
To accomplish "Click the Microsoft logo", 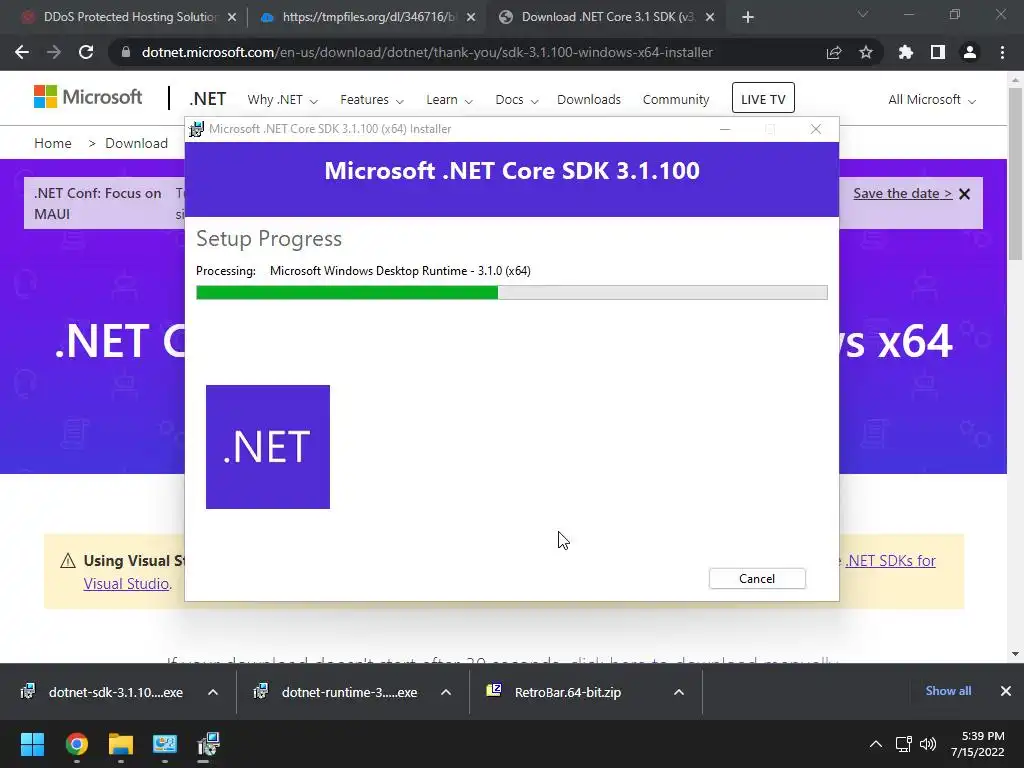I will (x=88, y=97).
